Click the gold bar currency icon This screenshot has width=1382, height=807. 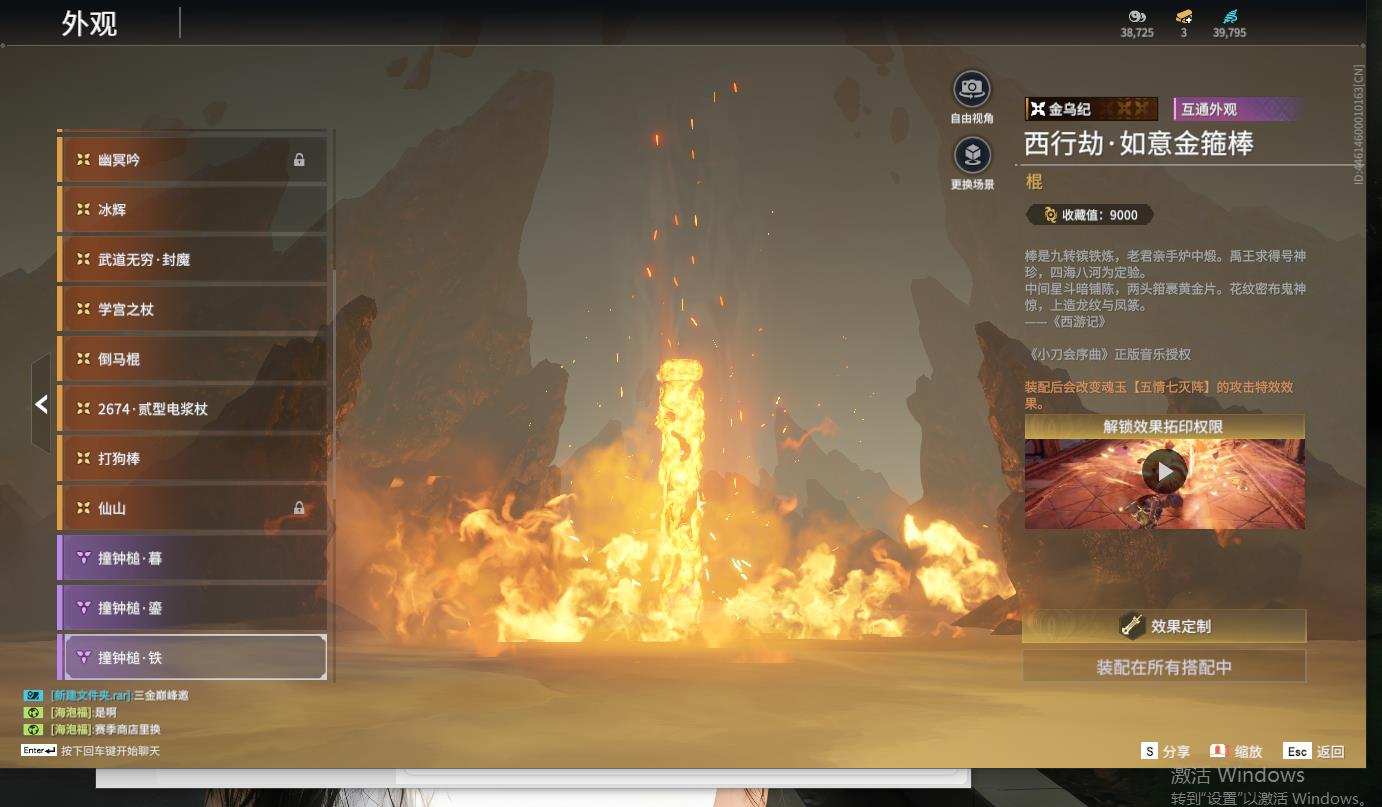(1184, 17)
